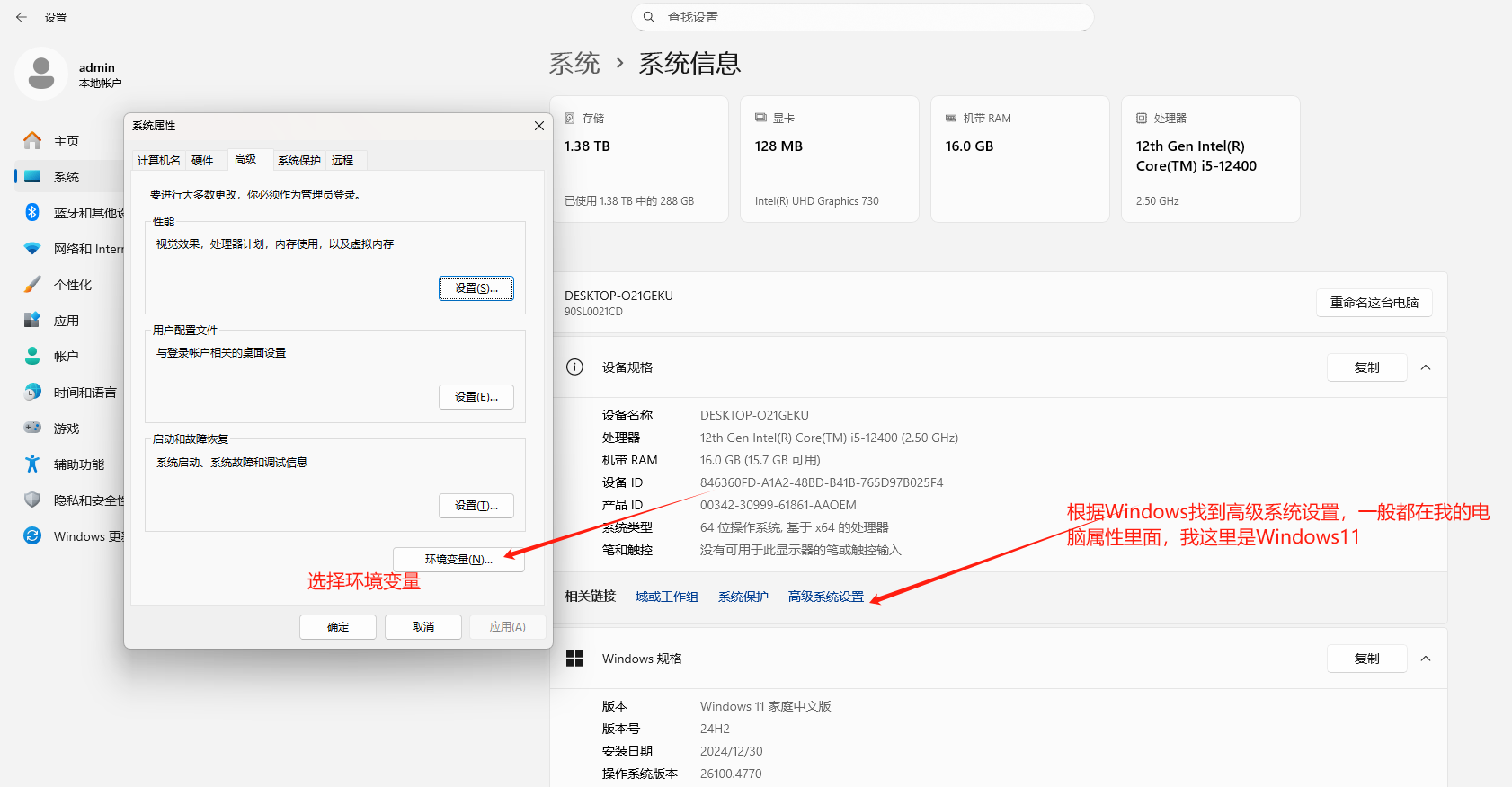The image size is (1512, 787).
Task: Open 应用 apps settings
Action: click(68, 321)
